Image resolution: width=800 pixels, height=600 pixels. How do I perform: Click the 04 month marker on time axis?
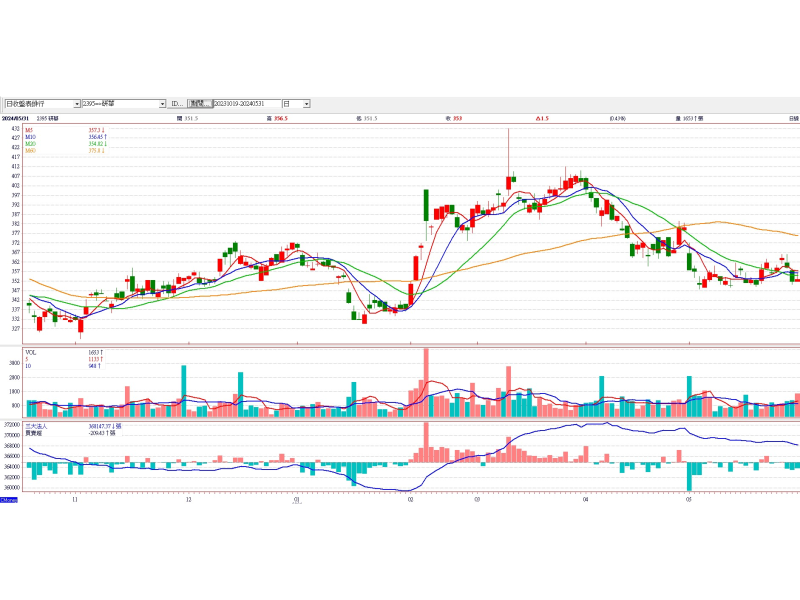pyautogui.click(x=585, y=499)
